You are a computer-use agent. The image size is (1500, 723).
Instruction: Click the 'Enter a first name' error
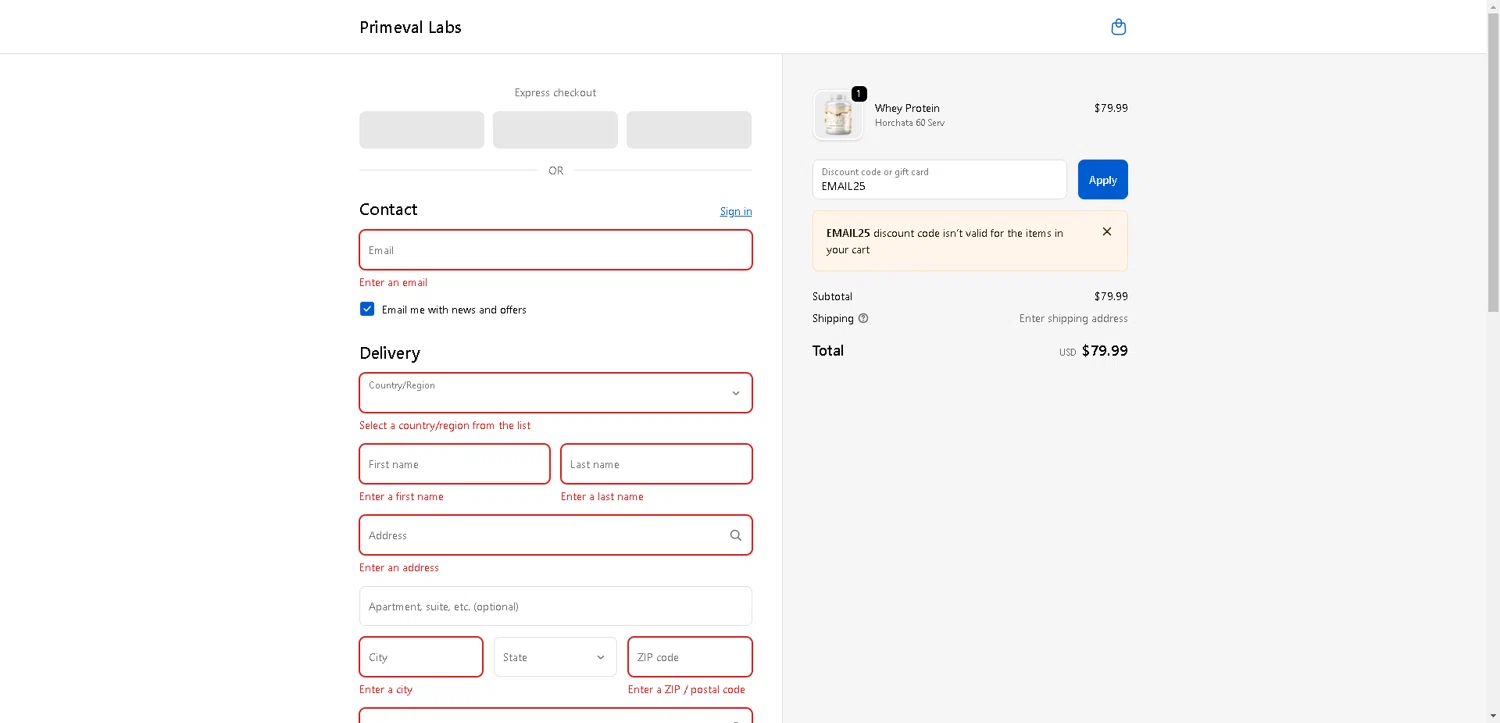click(x=401, y=497)
